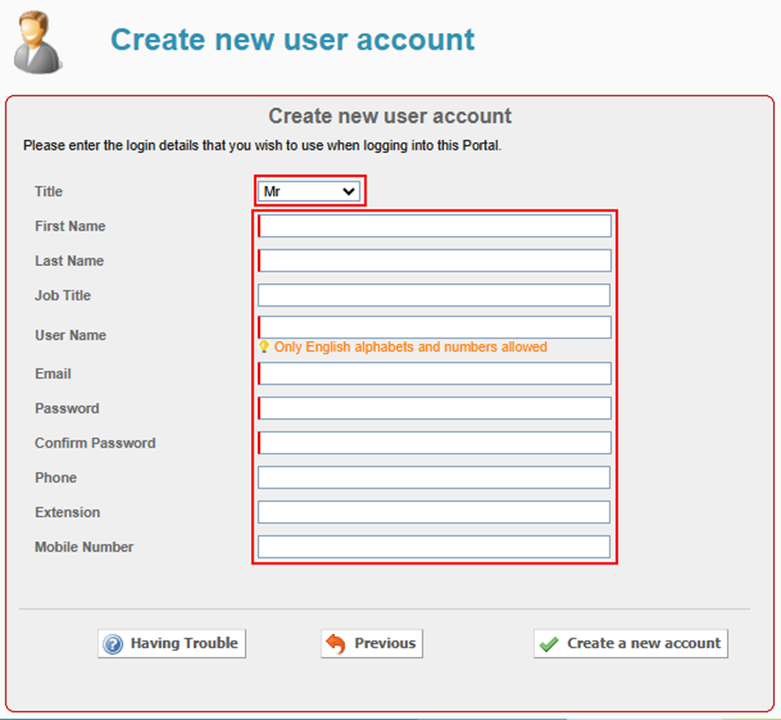Go back with the Previous button
Viewport: 781px width, 720px height.
click(372, 644)
